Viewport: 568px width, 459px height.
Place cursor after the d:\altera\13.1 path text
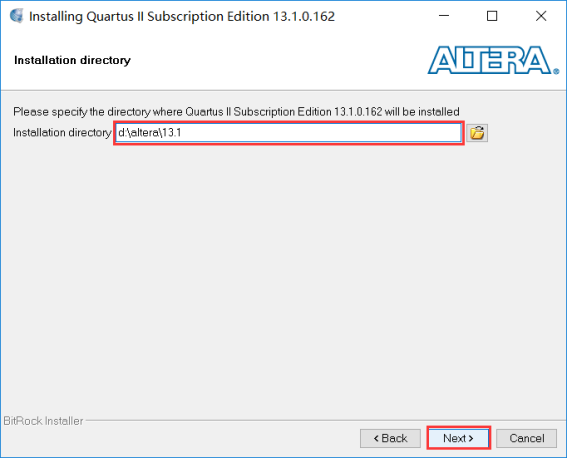point(182,133)
